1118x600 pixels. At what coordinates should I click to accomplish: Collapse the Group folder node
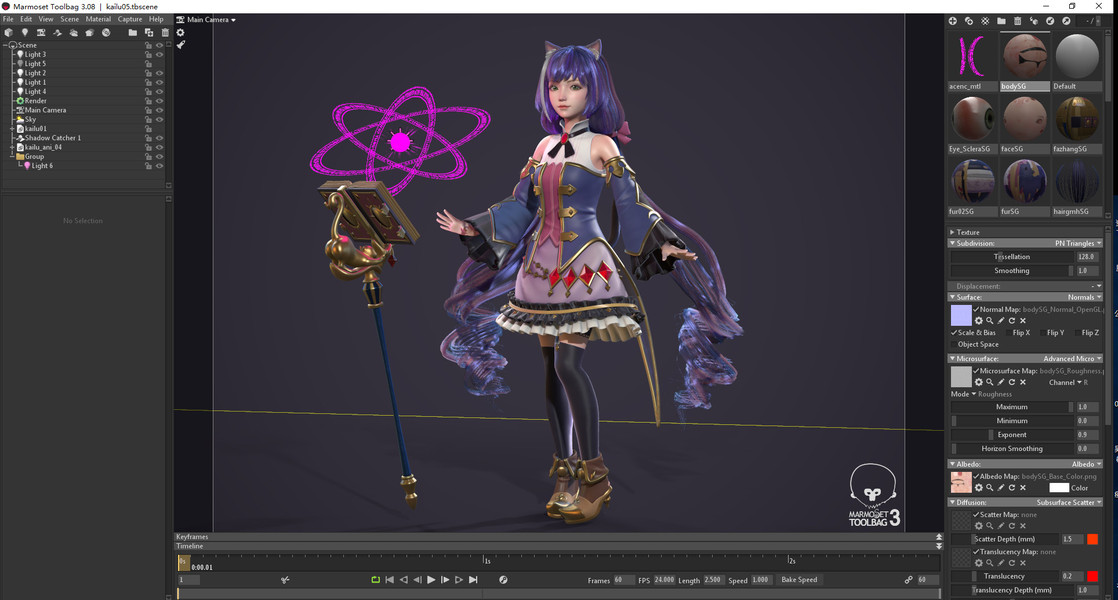(x=12, y=157)
